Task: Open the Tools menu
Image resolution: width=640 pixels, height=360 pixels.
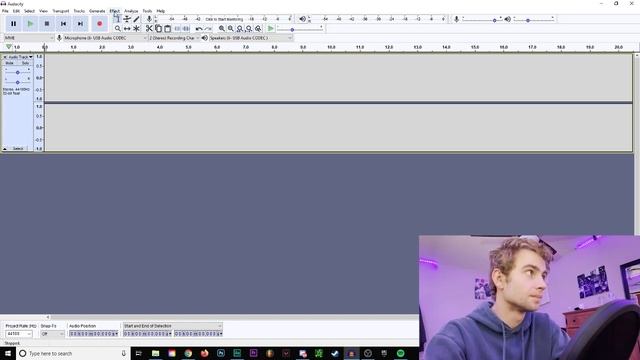Action: [x=147, y=11]
